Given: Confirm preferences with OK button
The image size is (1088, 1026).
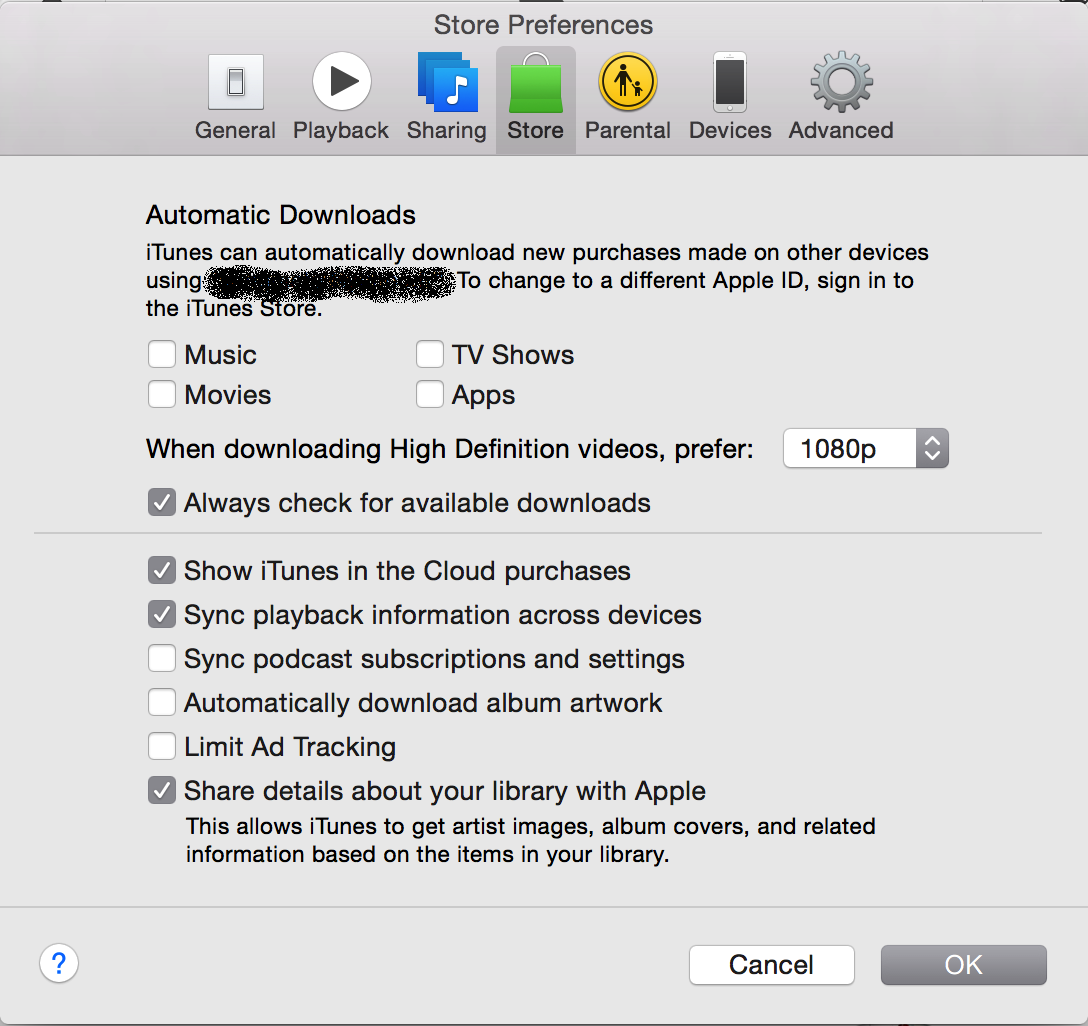Looking at the screenshot, I should coord(964,965).
